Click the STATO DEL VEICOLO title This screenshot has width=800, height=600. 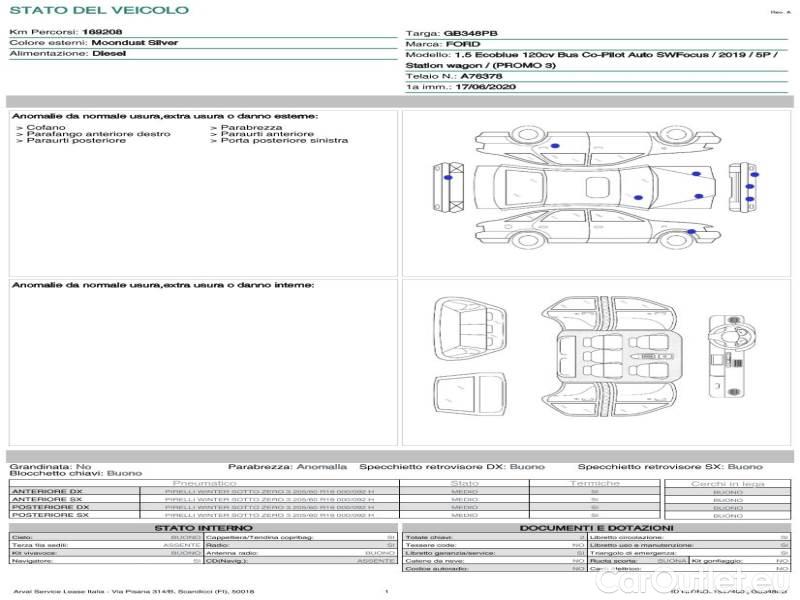click(x=99, y=10)
